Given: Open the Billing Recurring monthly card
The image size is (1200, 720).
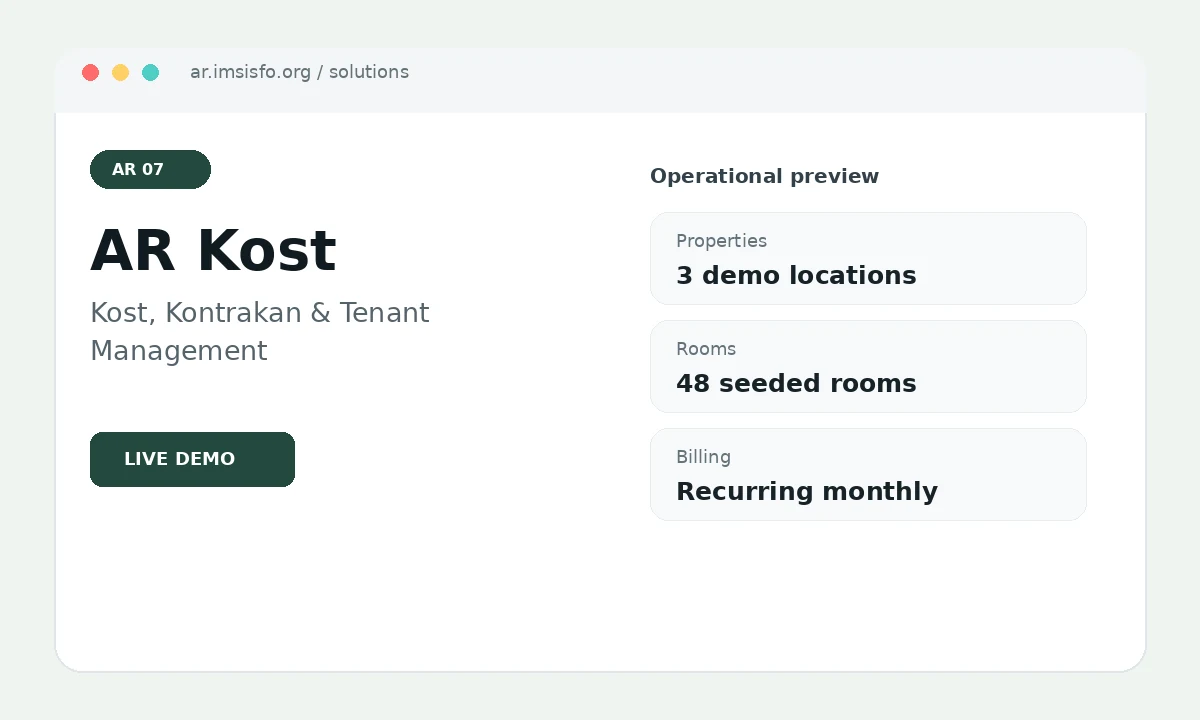Looking at the screenshot, I should pos(868,474).
